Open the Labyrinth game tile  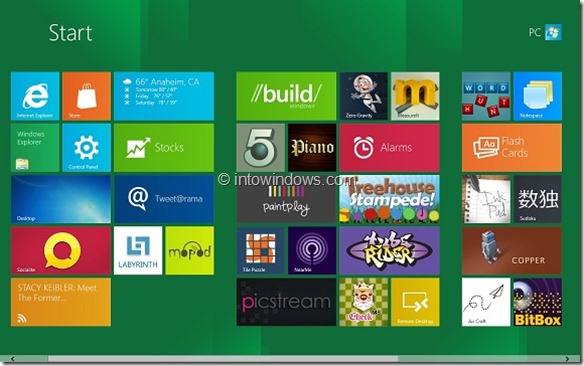point(138,251)
